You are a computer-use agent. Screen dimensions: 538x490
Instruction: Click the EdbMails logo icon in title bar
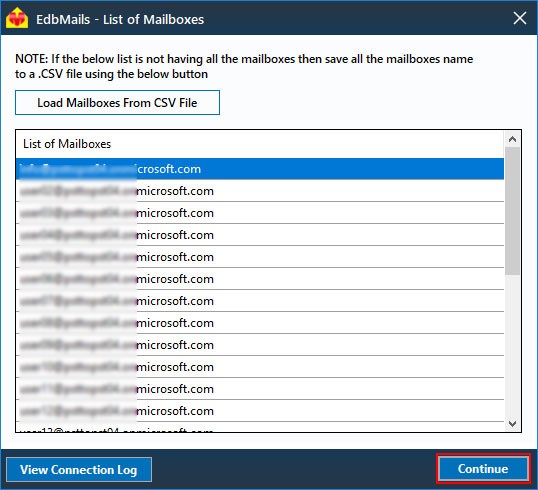point(17,18)
